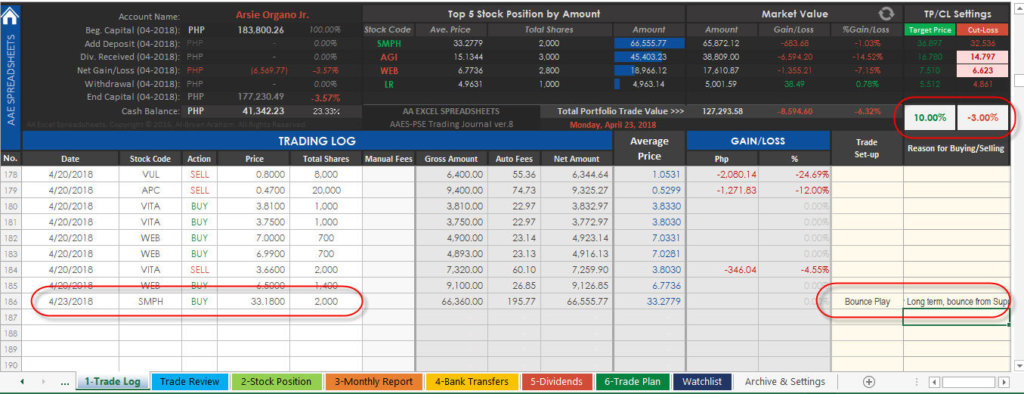Viewport: 1024px width, 394px height.
Task: Select row header 186
Action: pos(10,302)
